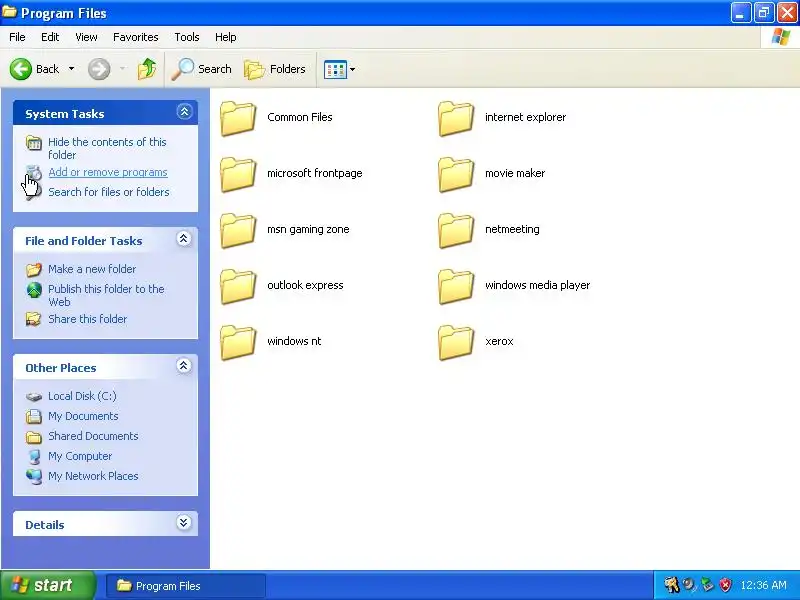Click the My Documents icon
This screenshot has width=800, height=600.
coord(34,417)
